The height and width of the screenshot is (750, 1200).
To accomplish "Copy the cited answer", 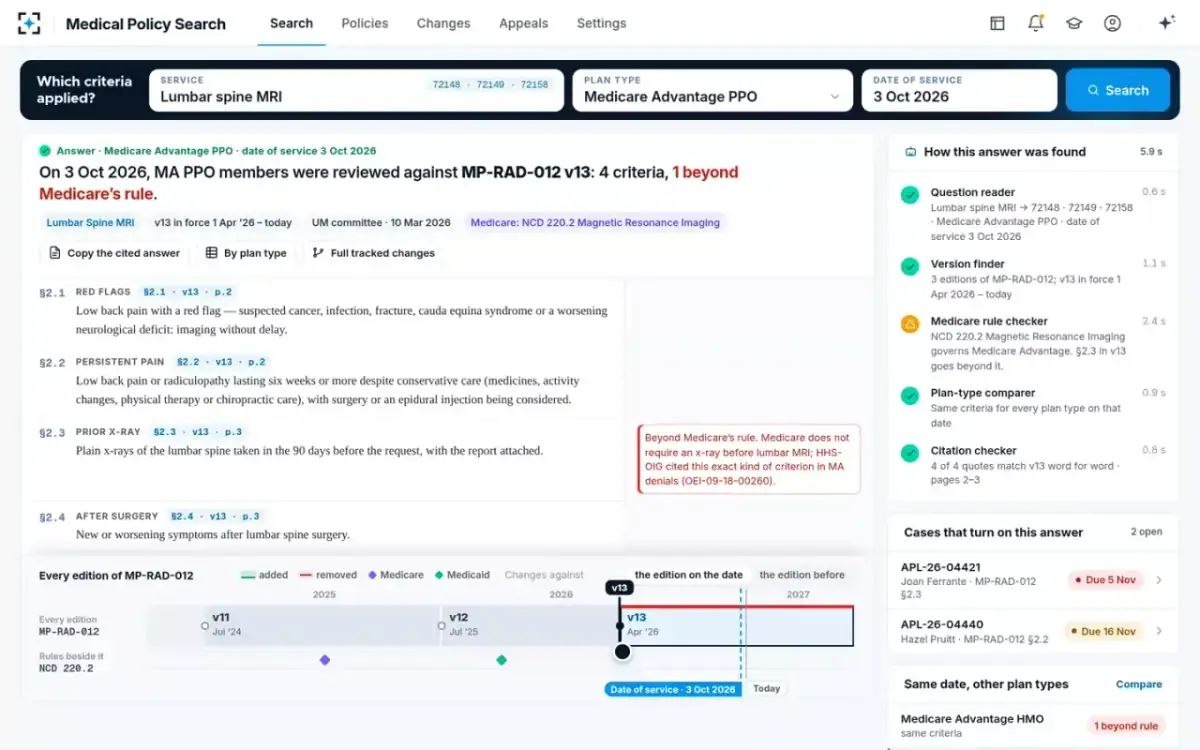I will point(115,253).
